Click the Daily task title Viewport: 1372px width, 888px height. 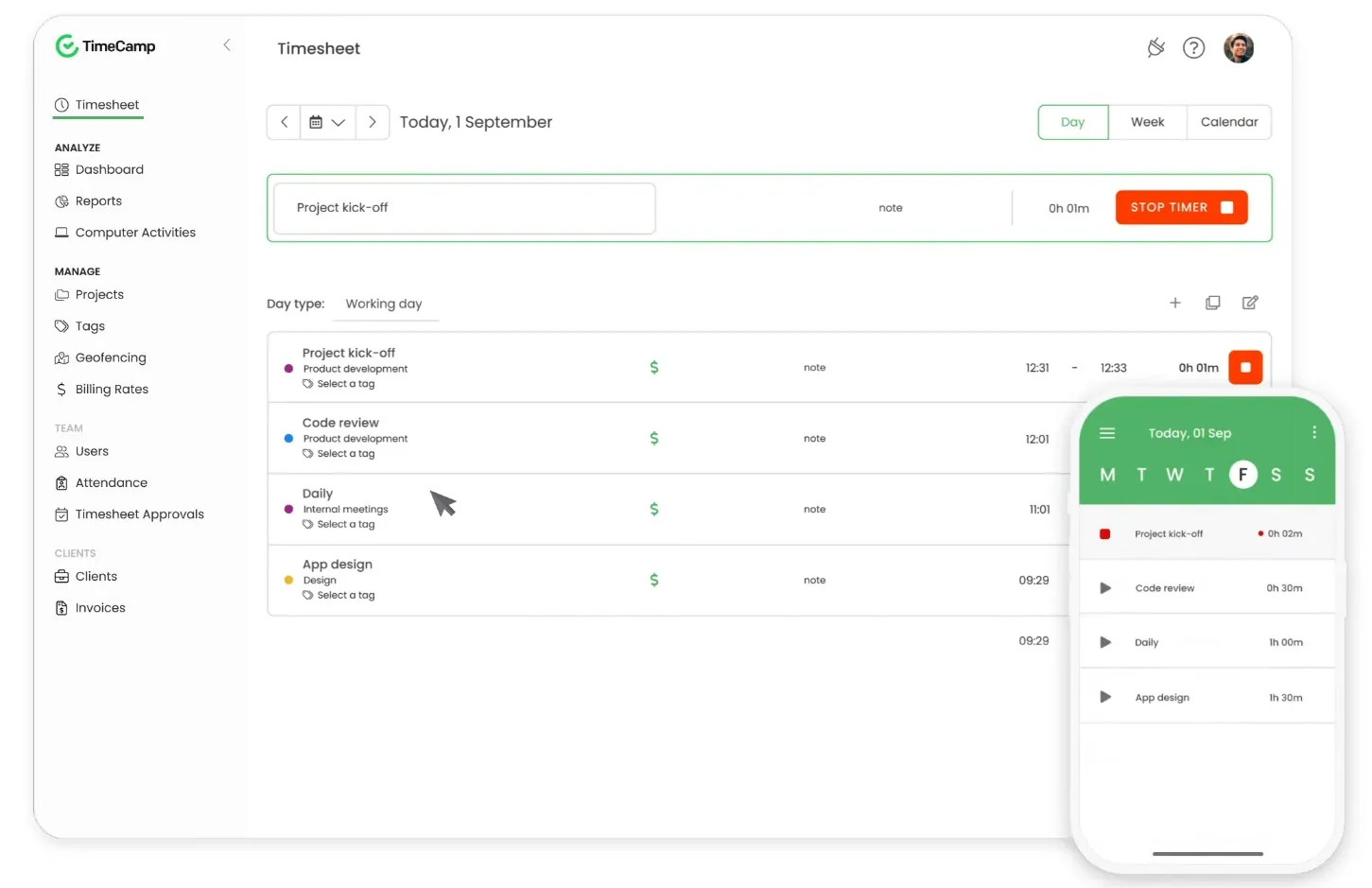point(318,494)
